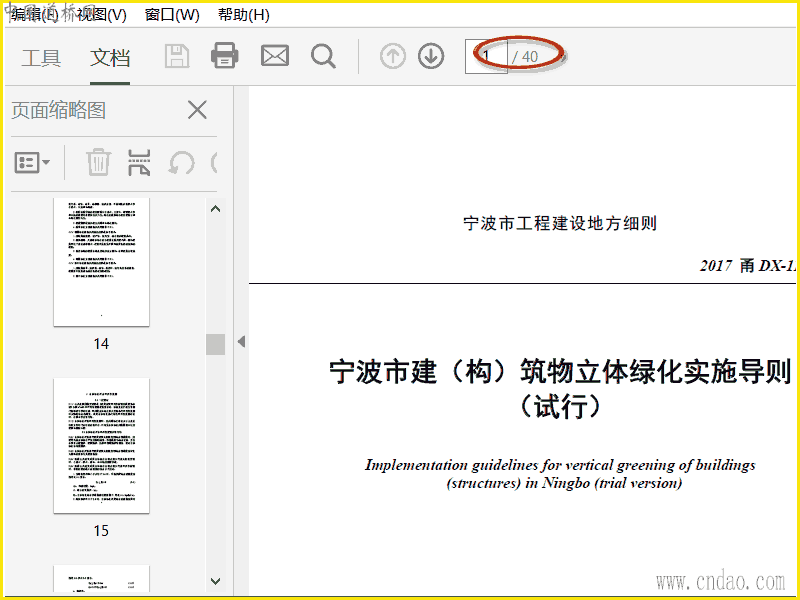Send the file via envelope email icon
The height and width of the screenshot is (600, 800).
point(275,56)
